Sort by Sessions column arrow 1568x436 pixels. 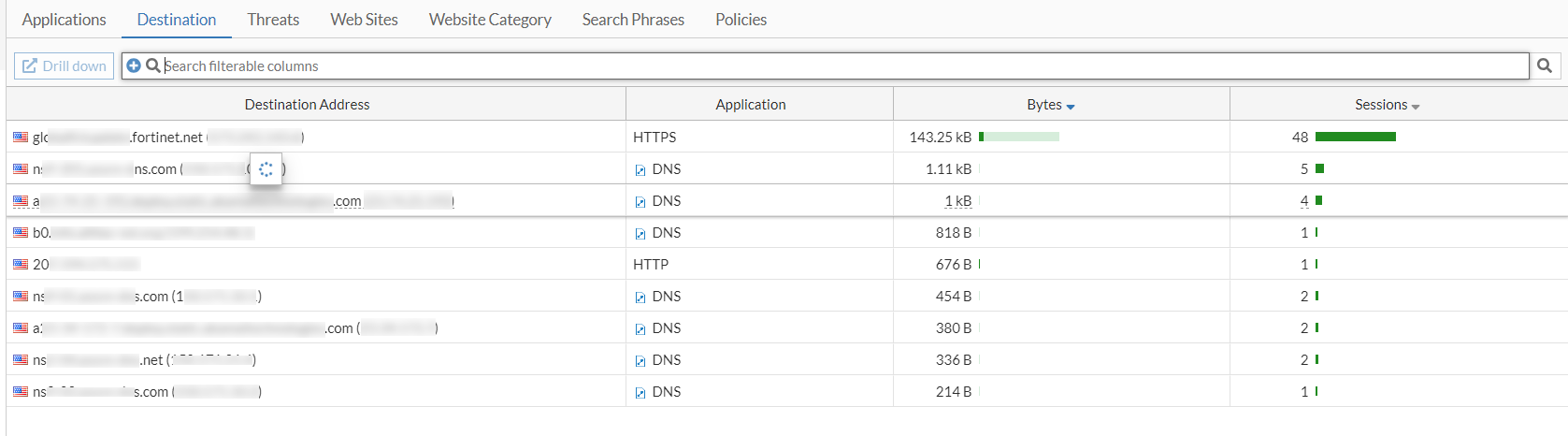pos(1416,107)
